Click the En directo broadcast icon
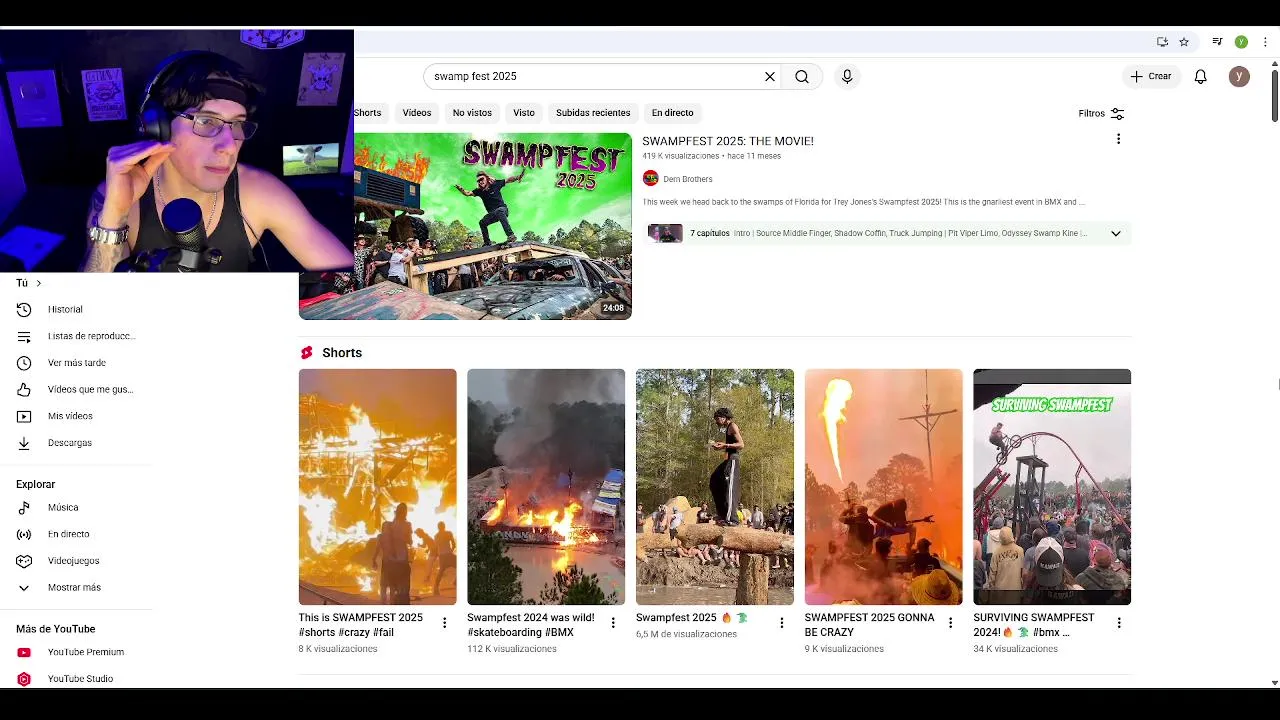 click(24, 534)
